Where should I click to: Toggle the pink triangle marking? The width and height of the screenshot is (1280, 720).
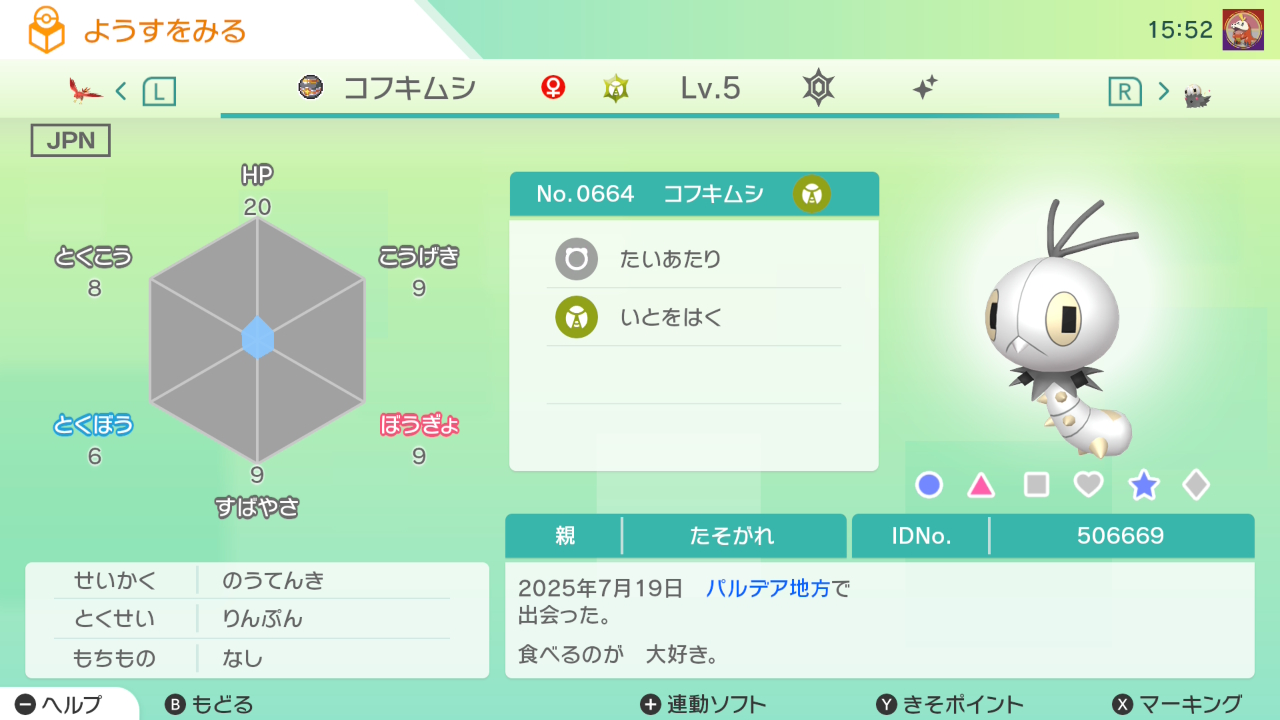pos(981,486)
